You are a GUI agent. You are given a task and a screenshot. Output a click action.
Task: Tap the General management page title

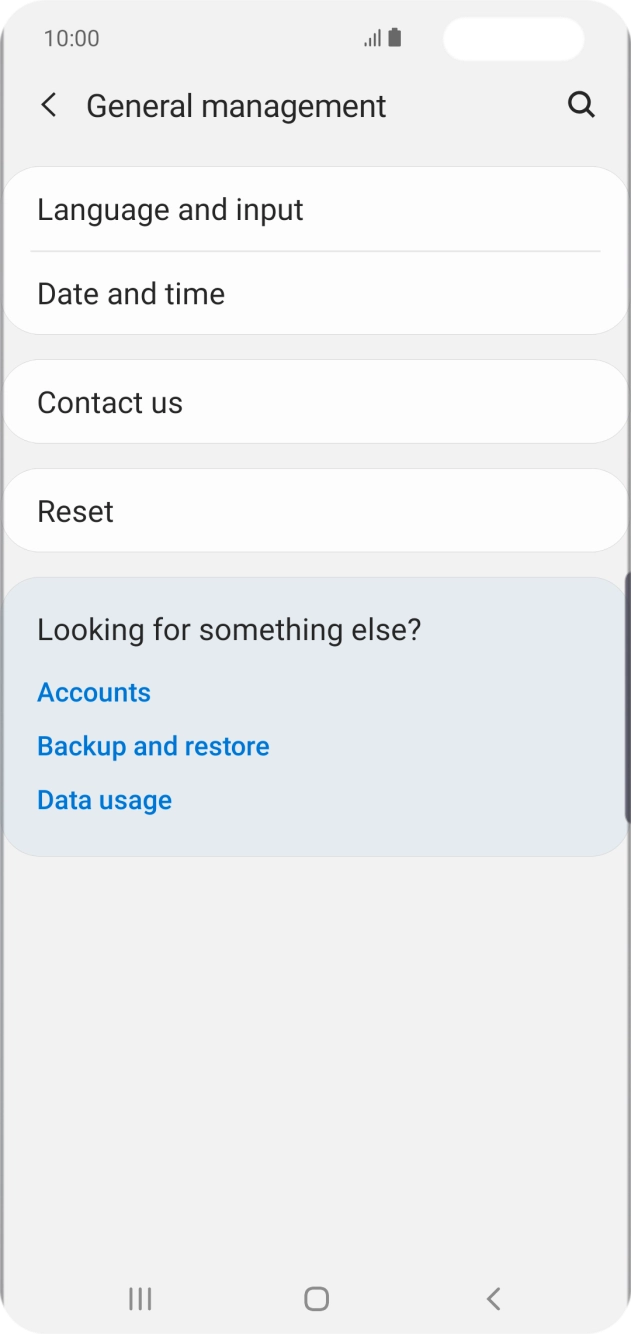pyautogui.click(x=236, y=106)
